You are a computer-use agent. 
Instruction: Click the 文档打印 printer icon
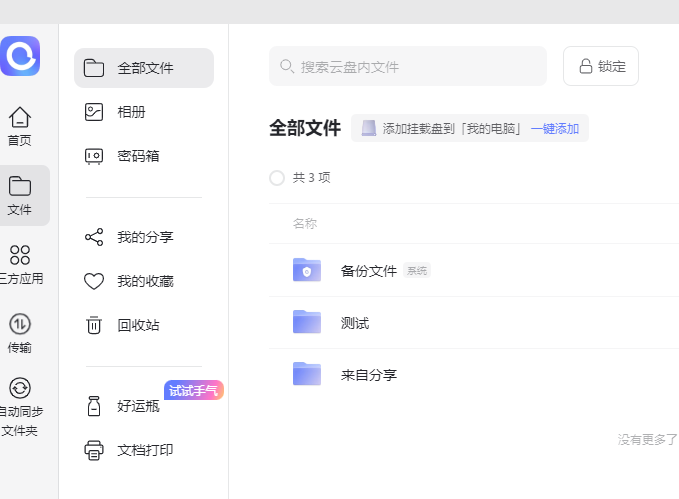[94, 450]
